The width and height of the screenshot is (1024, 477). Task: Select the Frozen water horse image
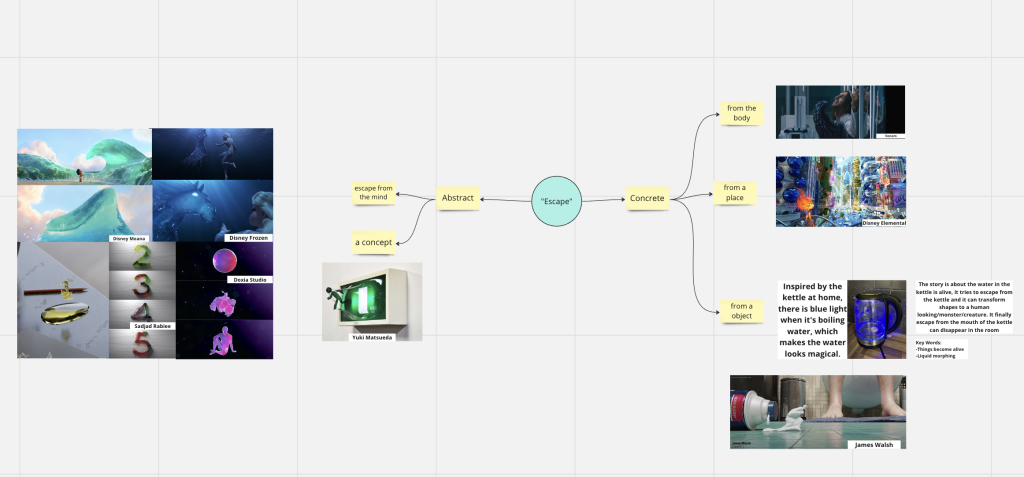tap(212, 210)
